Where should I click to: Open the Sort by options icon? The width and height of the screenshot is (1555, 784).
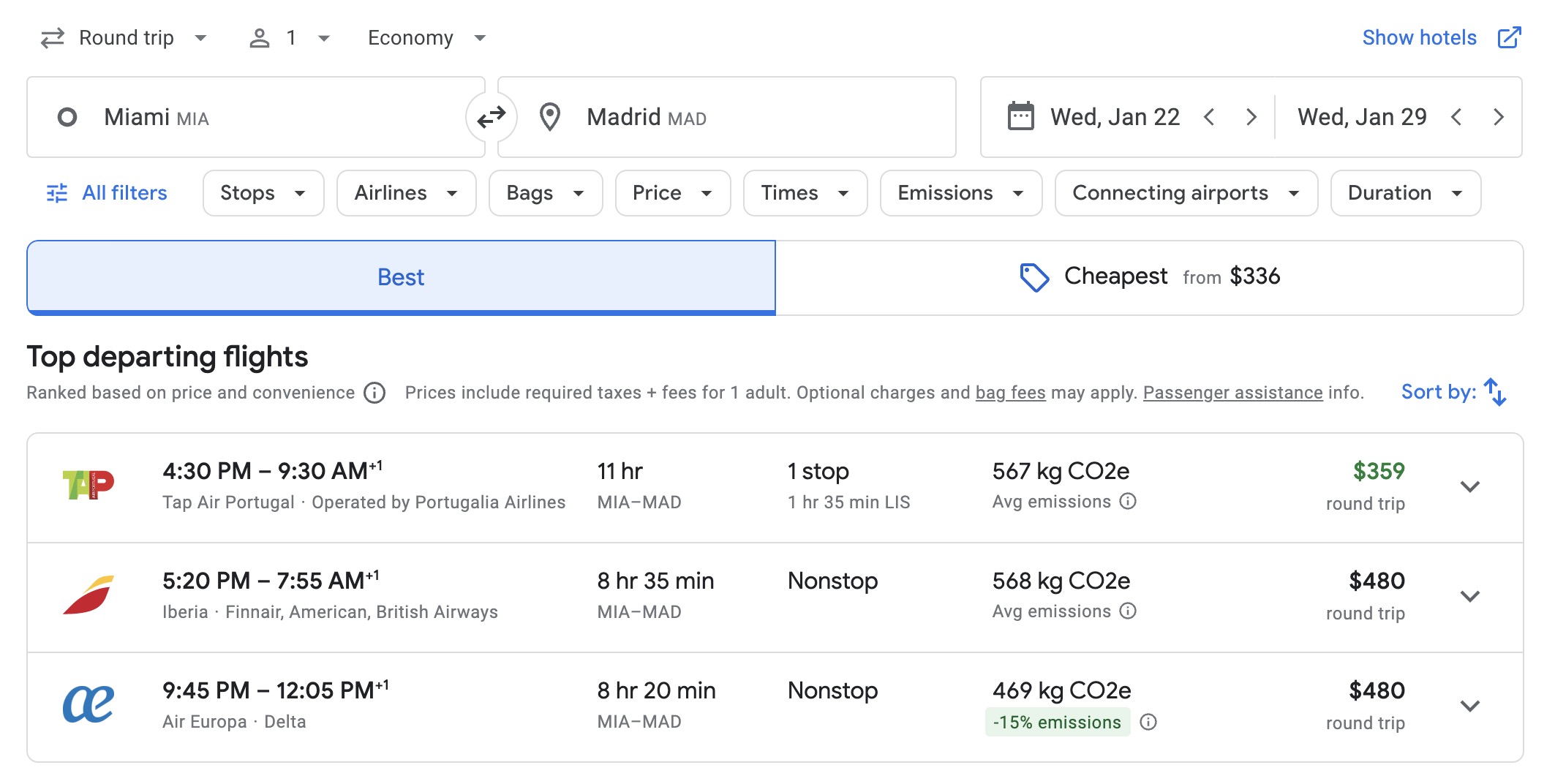[1495, 392]
